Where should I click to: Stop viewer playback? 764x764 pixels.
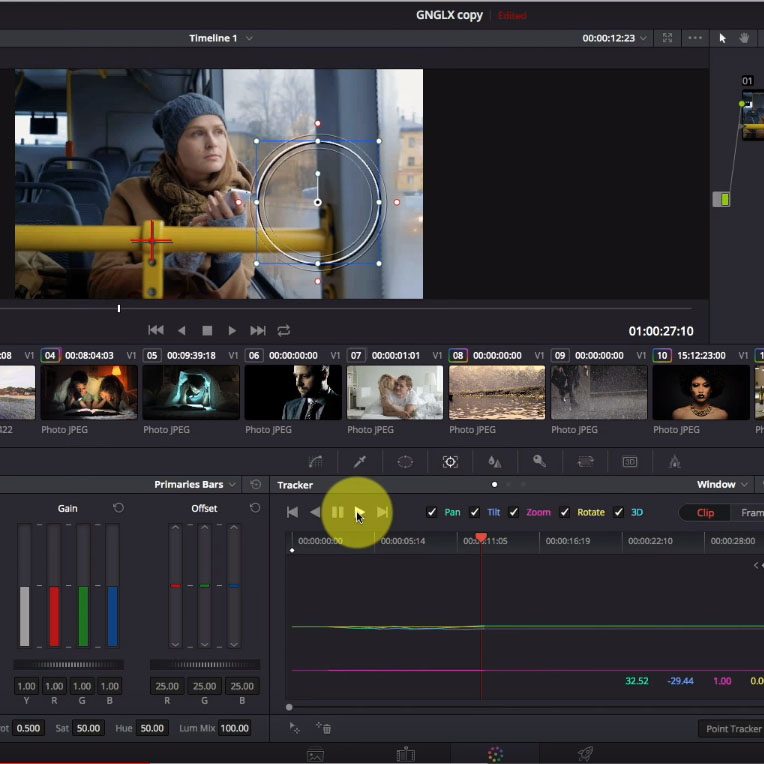207,331
